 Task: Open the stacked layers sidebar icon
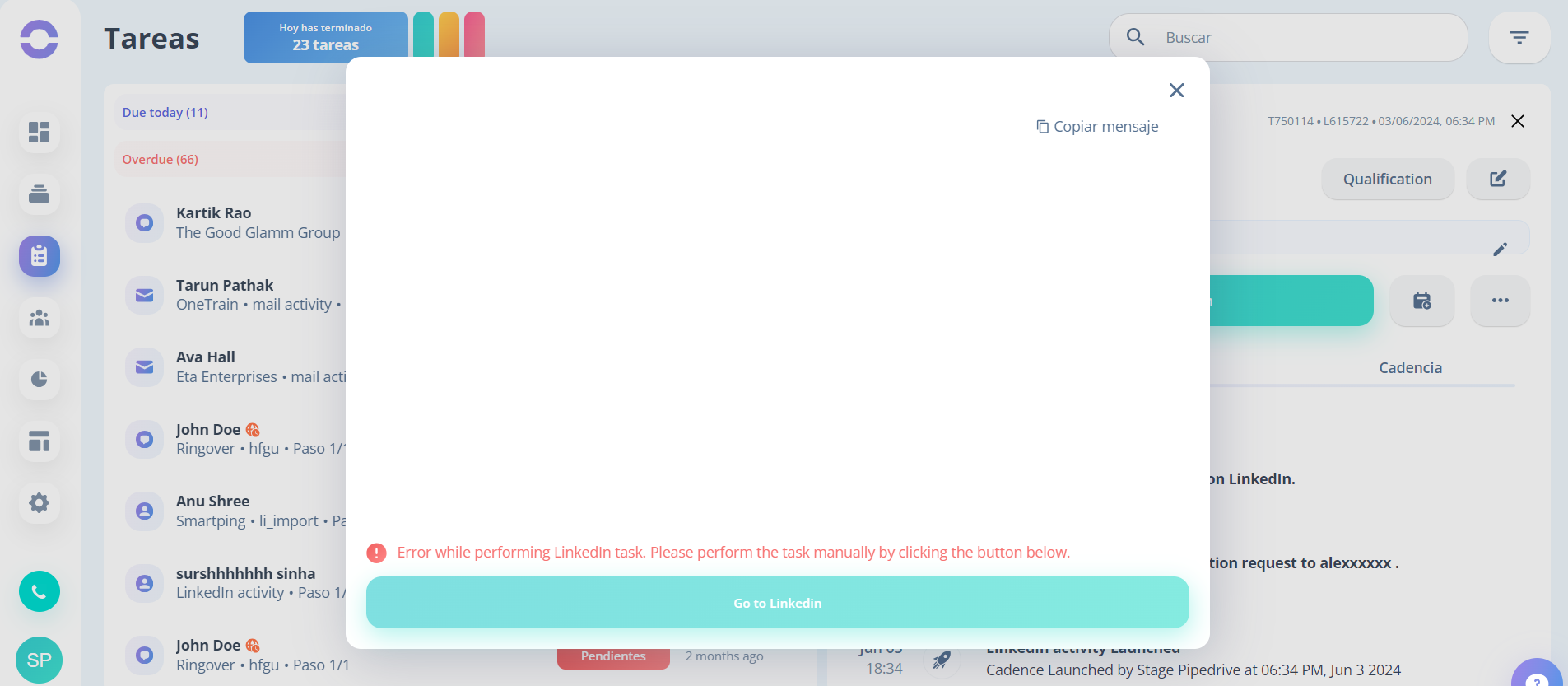click(x=40, y=194)
